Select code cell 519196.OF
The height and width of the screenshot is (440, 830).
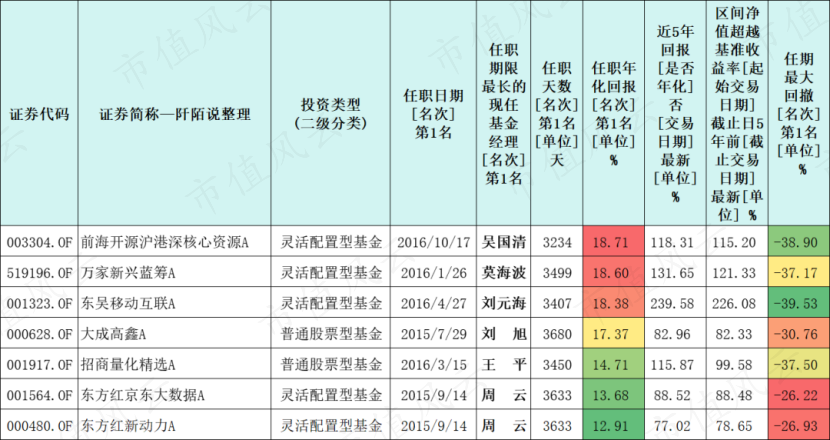pyautogui.click(x=39, y=272)
